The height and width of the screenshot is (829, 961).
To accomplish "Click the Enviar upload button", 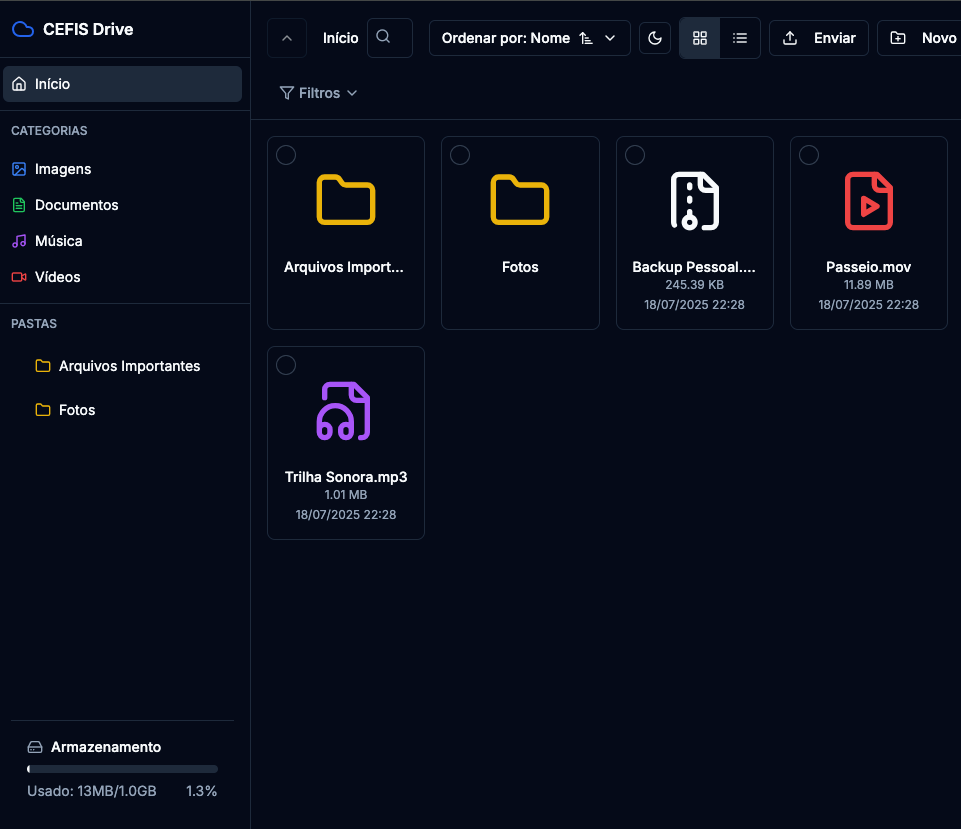I will point(818,38).
